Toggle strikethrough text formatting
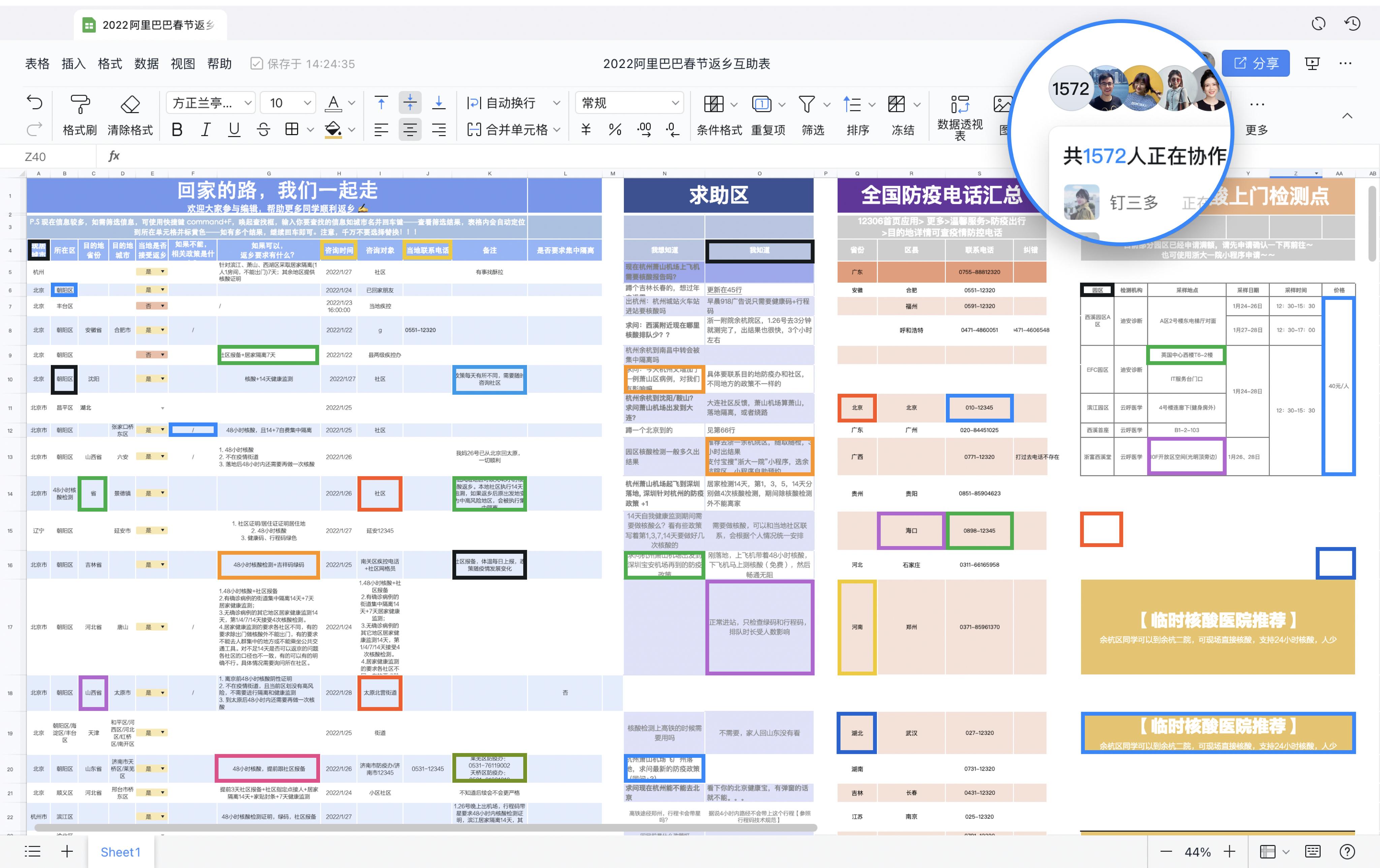This screenshot has width=1380, height=868. 263,129
